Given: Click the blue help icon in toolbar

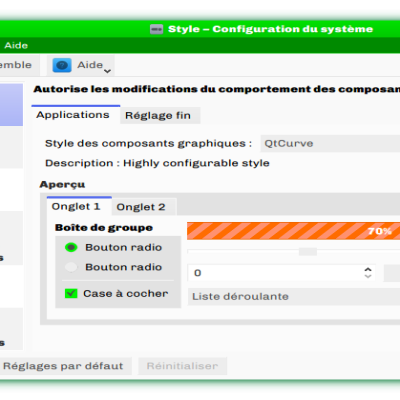Looking at the screenshot, I should coord(62,65).
